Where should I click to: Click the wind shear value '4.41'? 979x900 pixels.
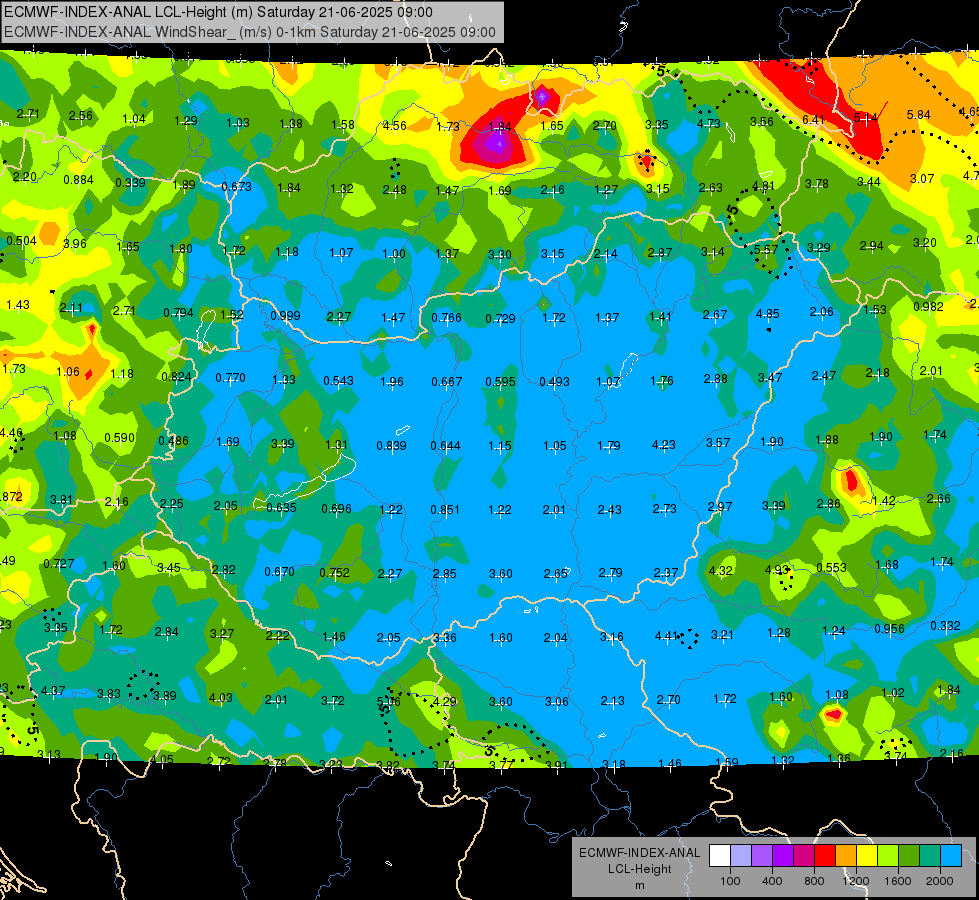tap(667, 636)
